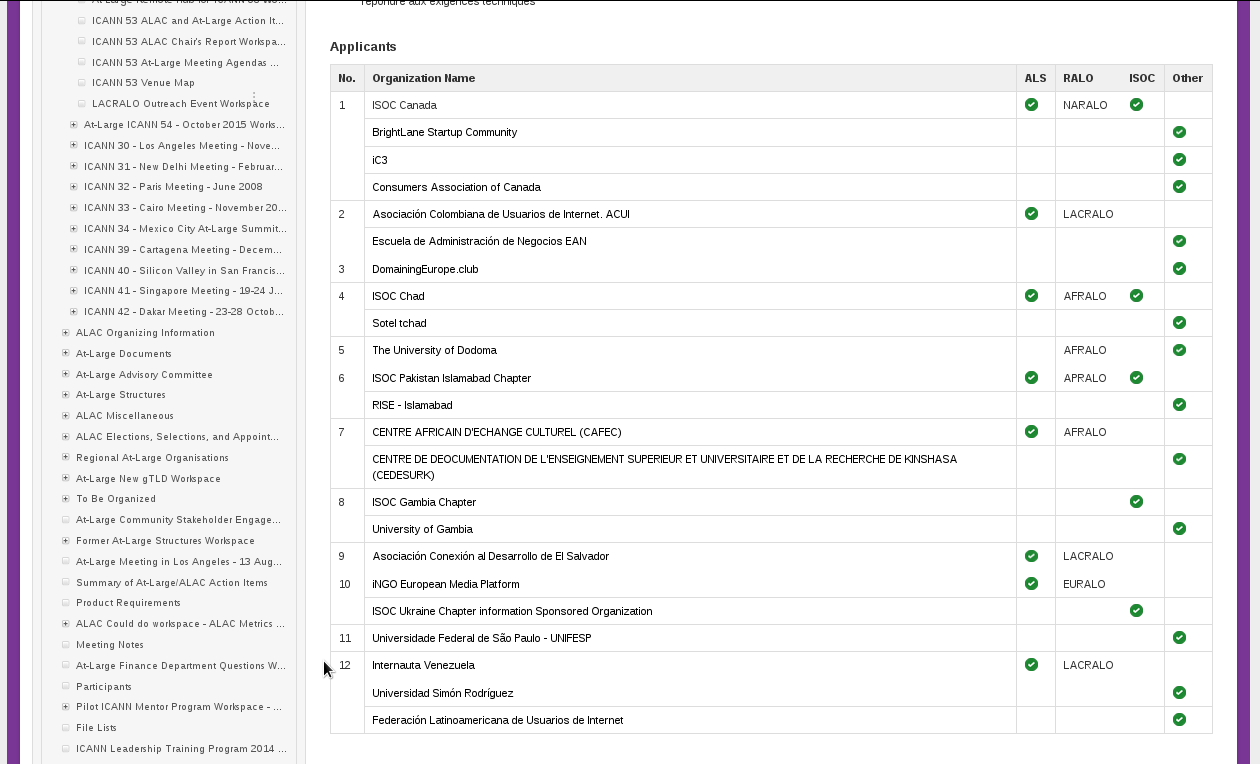The image size is (1260, 764).
Task: Expand ICANN 32 - Paris Meeting node
Action: (x=74, y=187)
